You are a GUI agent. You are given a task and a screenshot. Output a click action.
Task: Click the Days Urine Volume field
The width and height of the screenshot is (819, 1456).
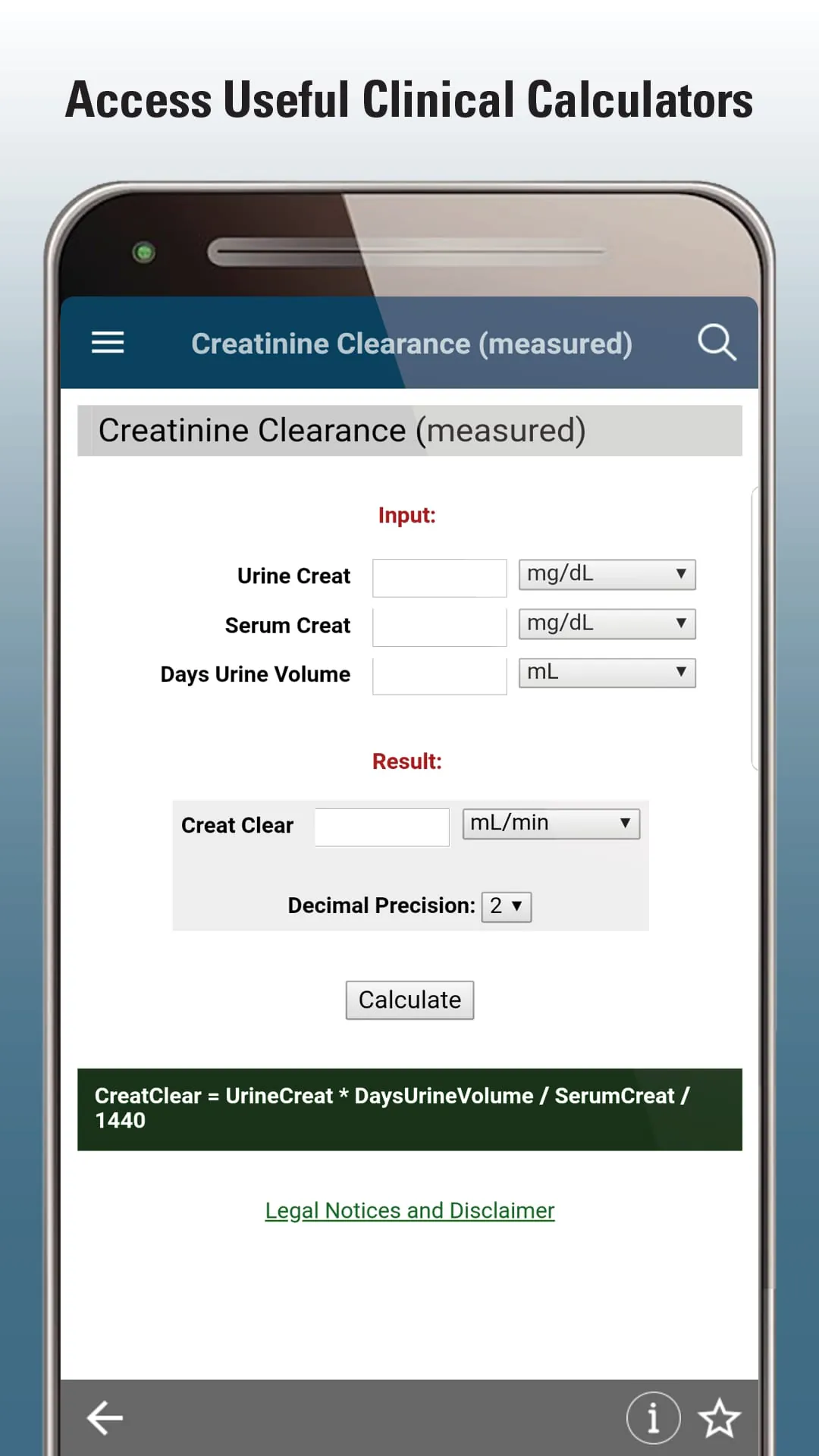click(439, 676)
